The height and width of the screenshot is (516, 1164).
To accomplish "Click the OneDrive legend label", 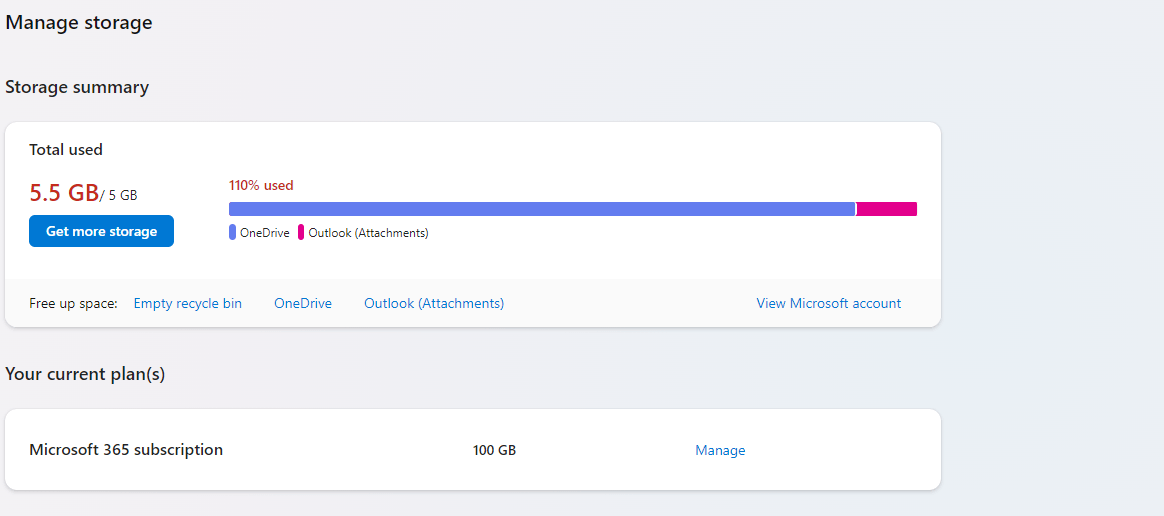I will click(x=264, y=233).
